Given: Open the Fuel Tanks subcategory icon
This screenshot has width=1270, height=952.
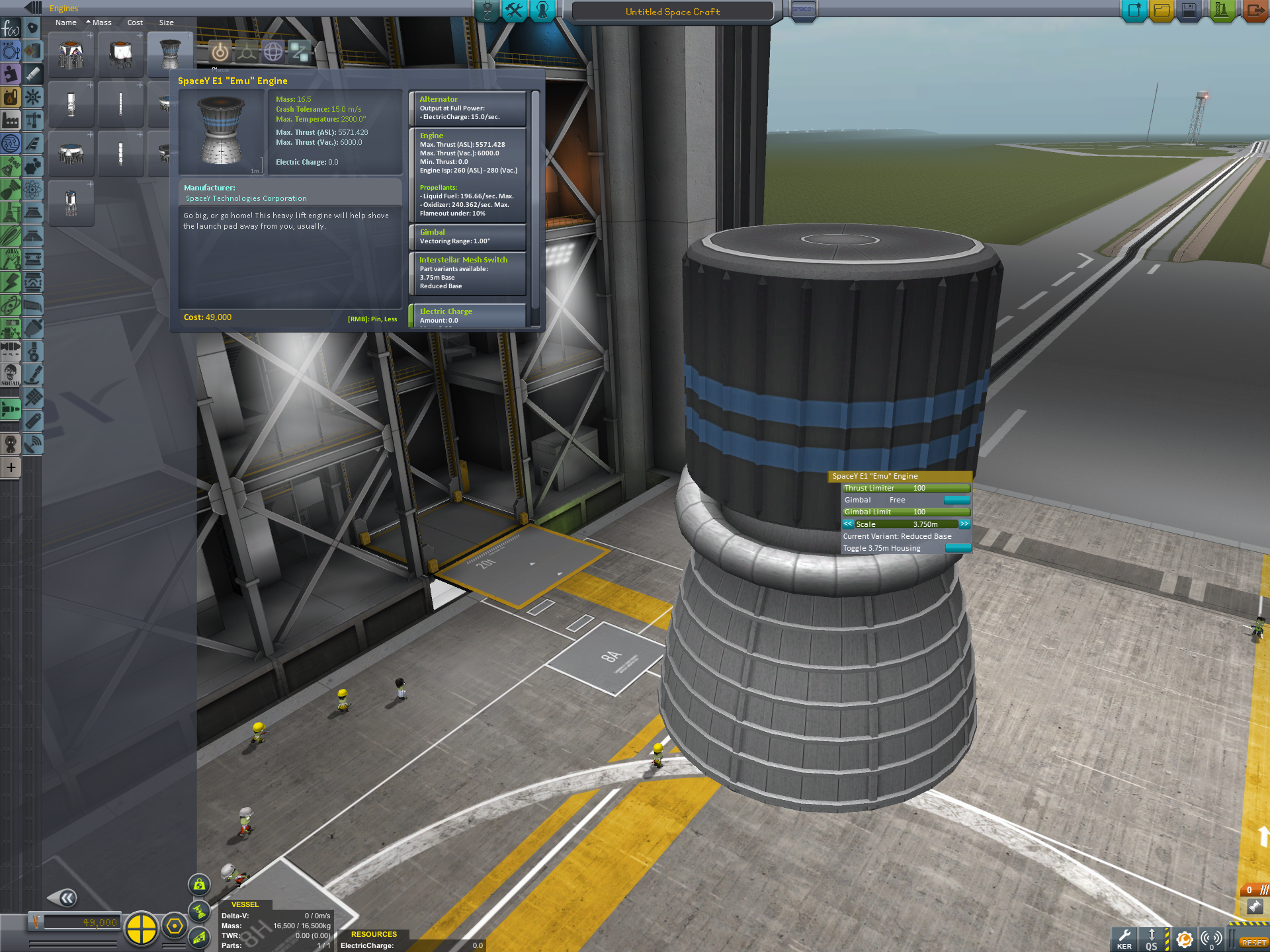Looking at the screenshot, I should [32, 51].
